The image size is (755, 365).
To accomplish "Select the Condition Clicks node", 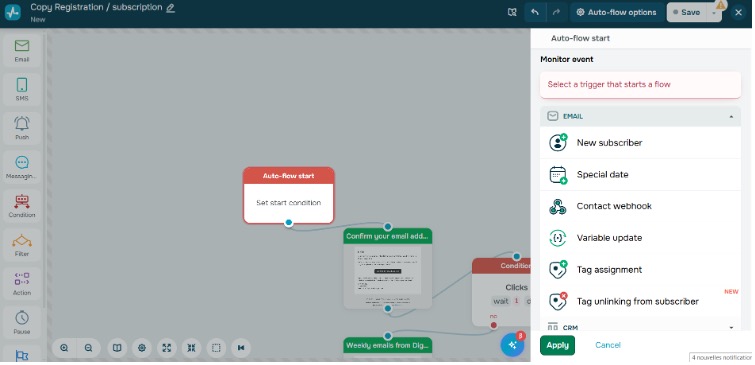I will click(502, 292).
